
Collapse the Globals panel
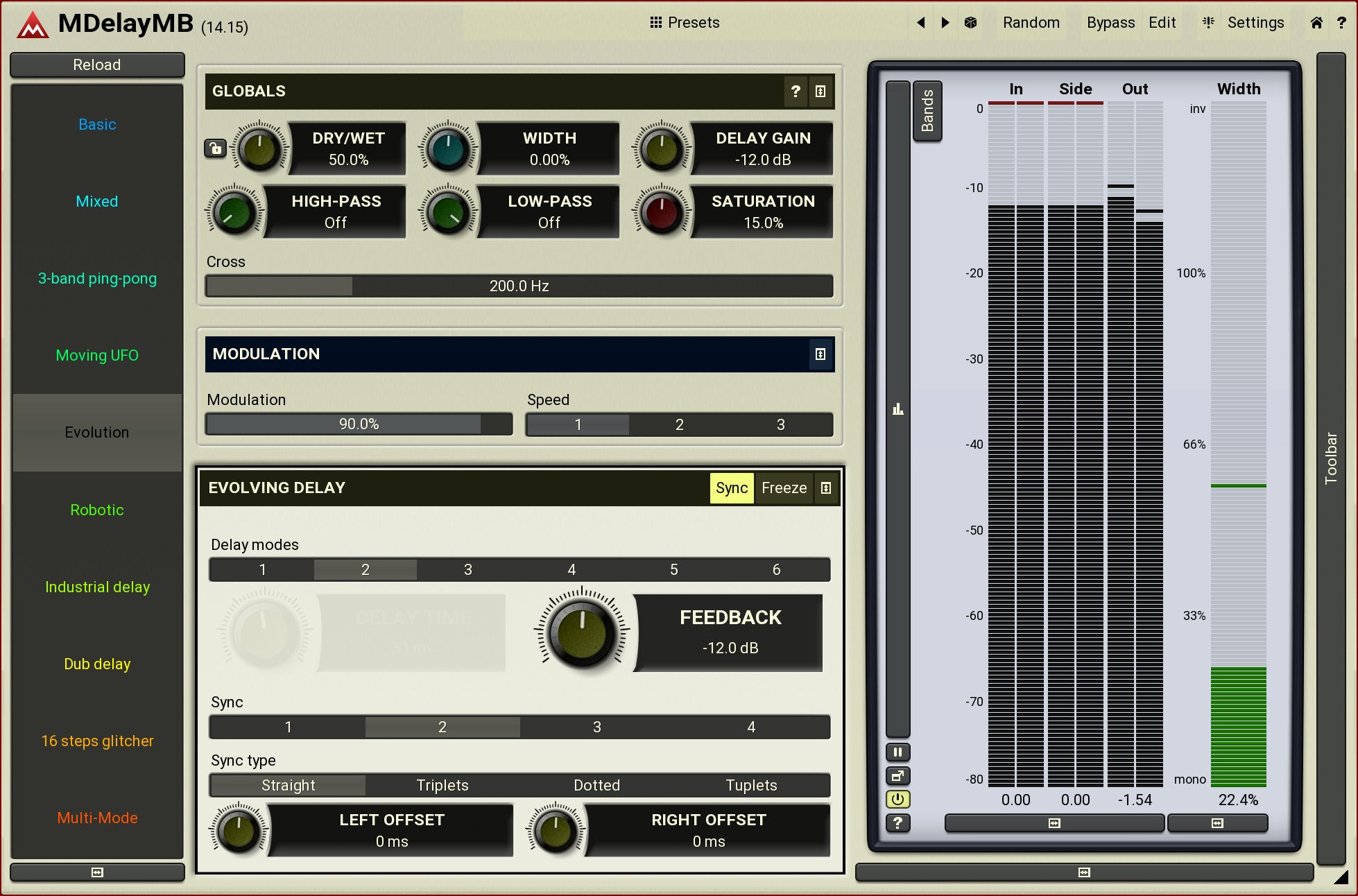(820, 91)
